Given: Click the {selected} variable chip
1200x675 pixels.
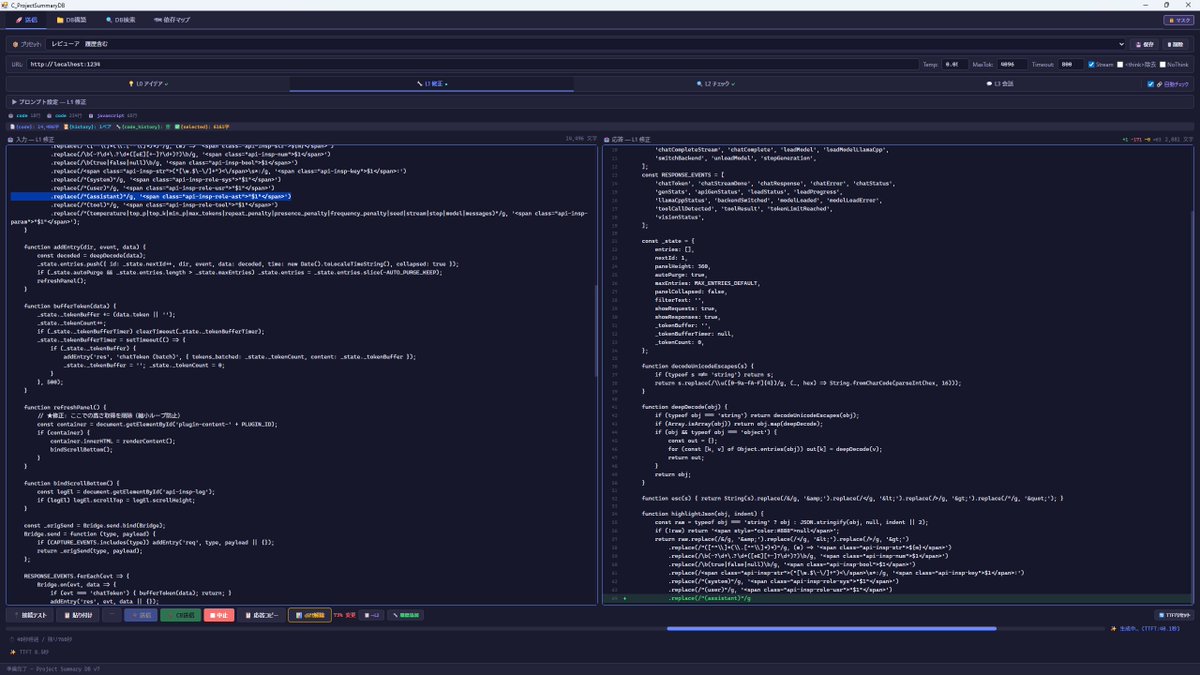Looking at the screenshot, I should (x=202, y=127).
